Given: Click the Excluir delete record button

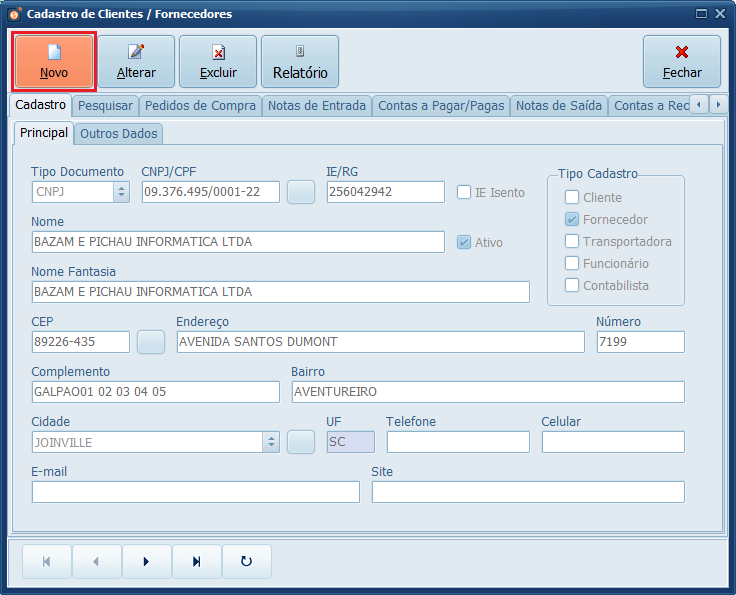Looking at the screenshot, I should click(218, 62).
